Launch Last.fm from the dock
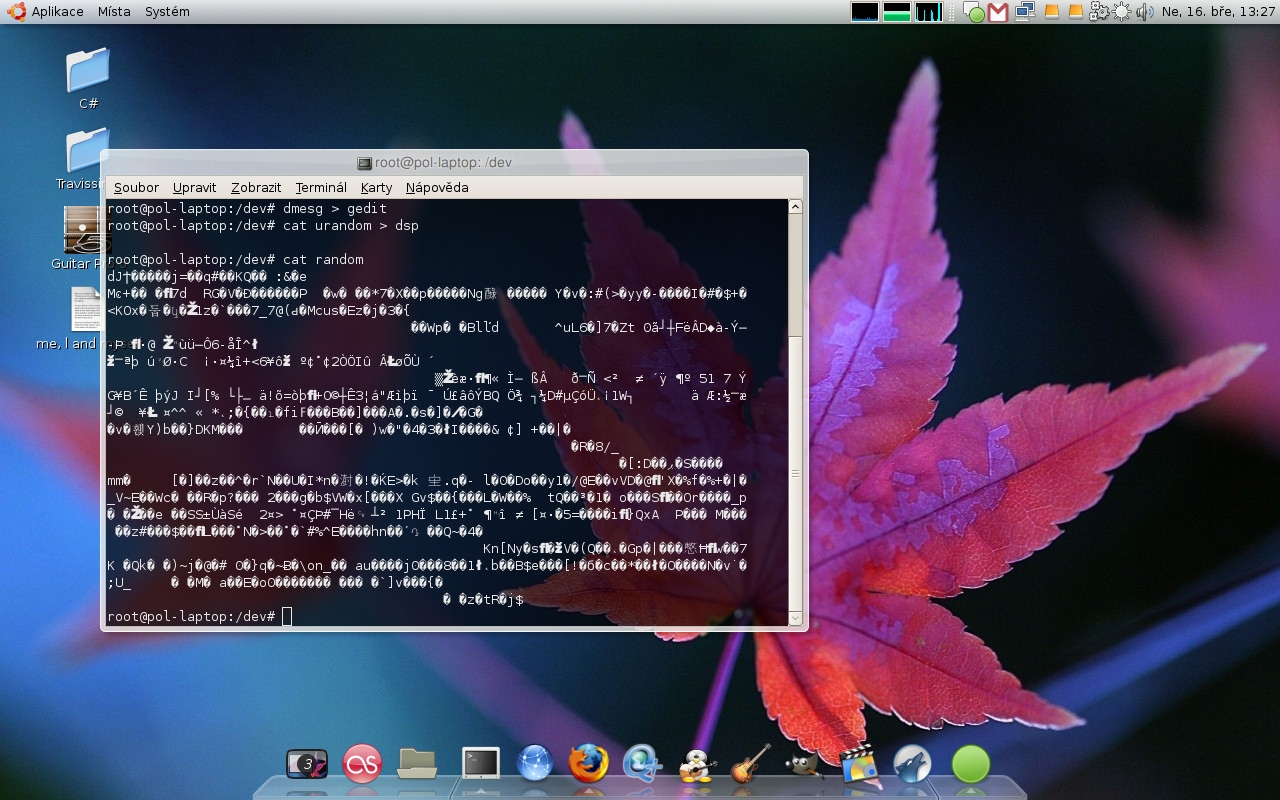The height and width of the screenshot is (800, 1280). (x=362, y=764)
